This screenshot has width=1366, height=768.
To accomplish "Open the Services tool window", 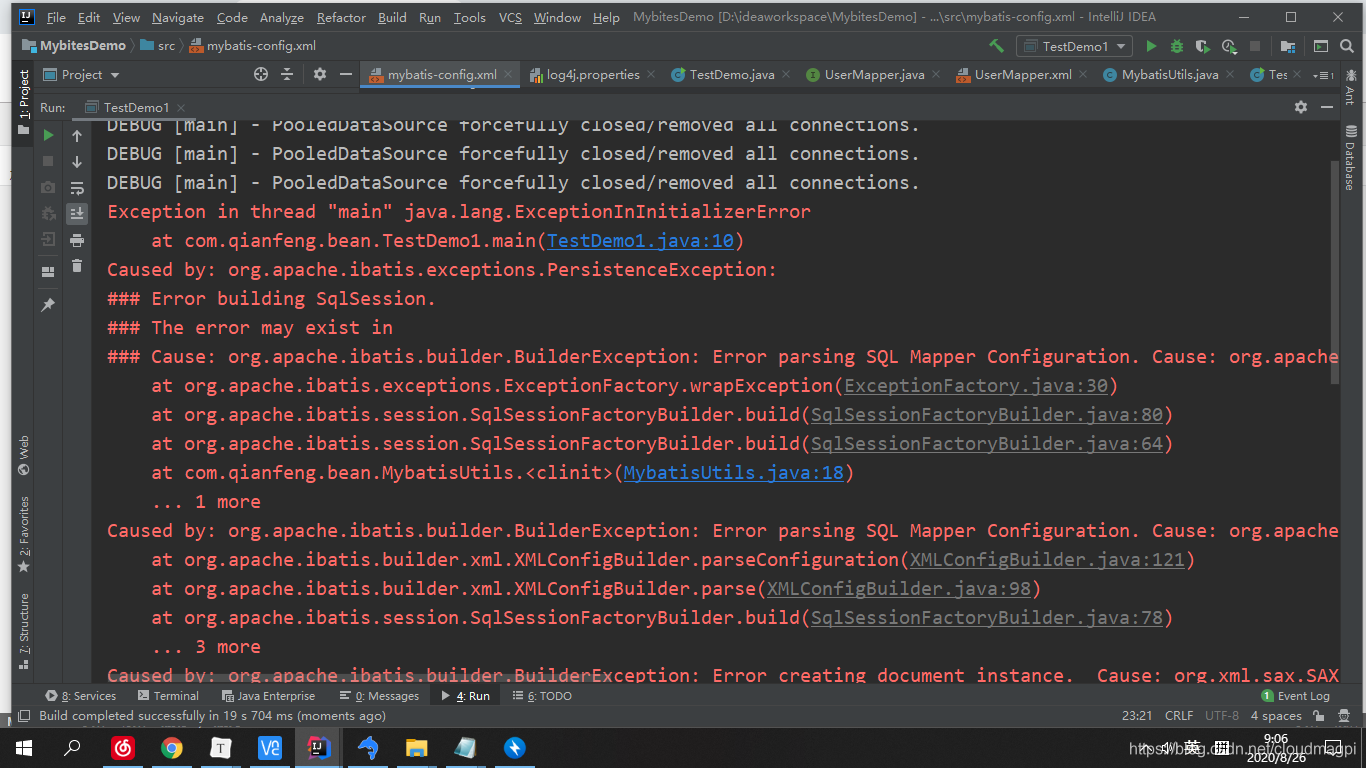I will [x=81, y=695].
